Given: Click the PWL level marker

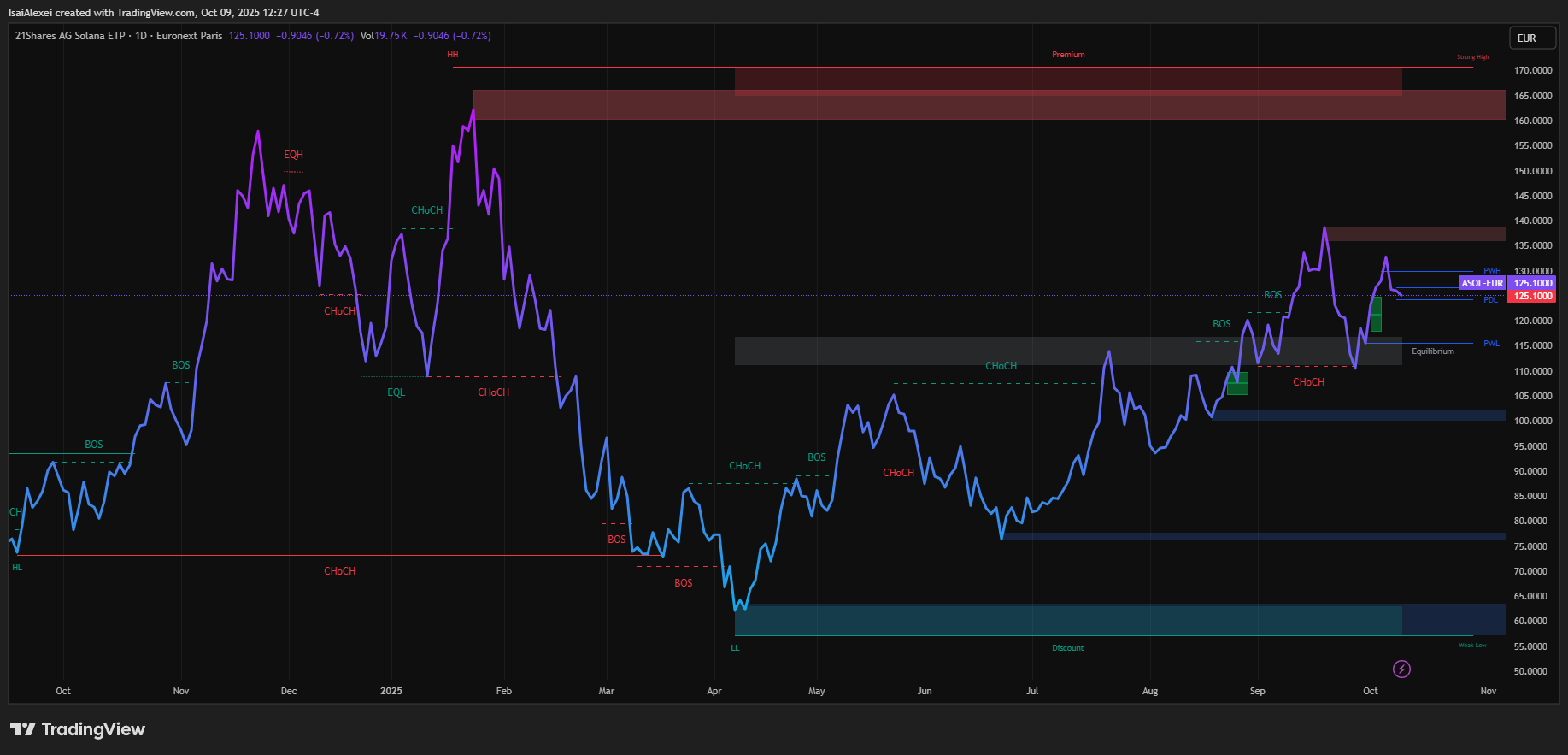Looking at the screenshot, I should [1491, 344].
